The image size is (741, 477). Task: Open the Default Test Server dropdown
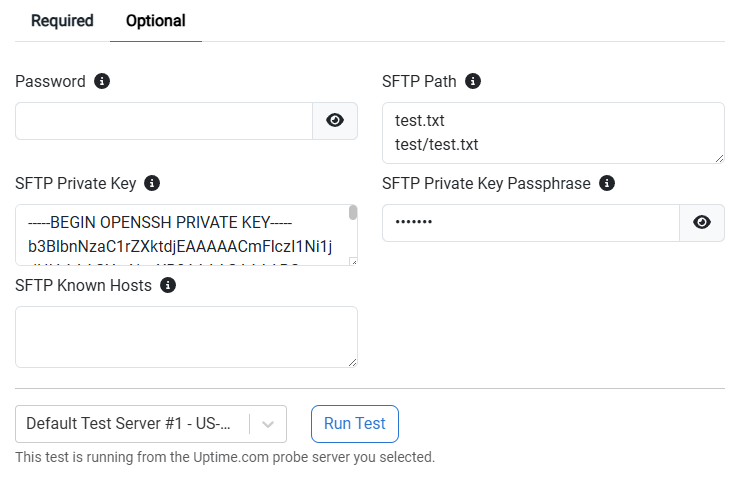coord(151,424)
